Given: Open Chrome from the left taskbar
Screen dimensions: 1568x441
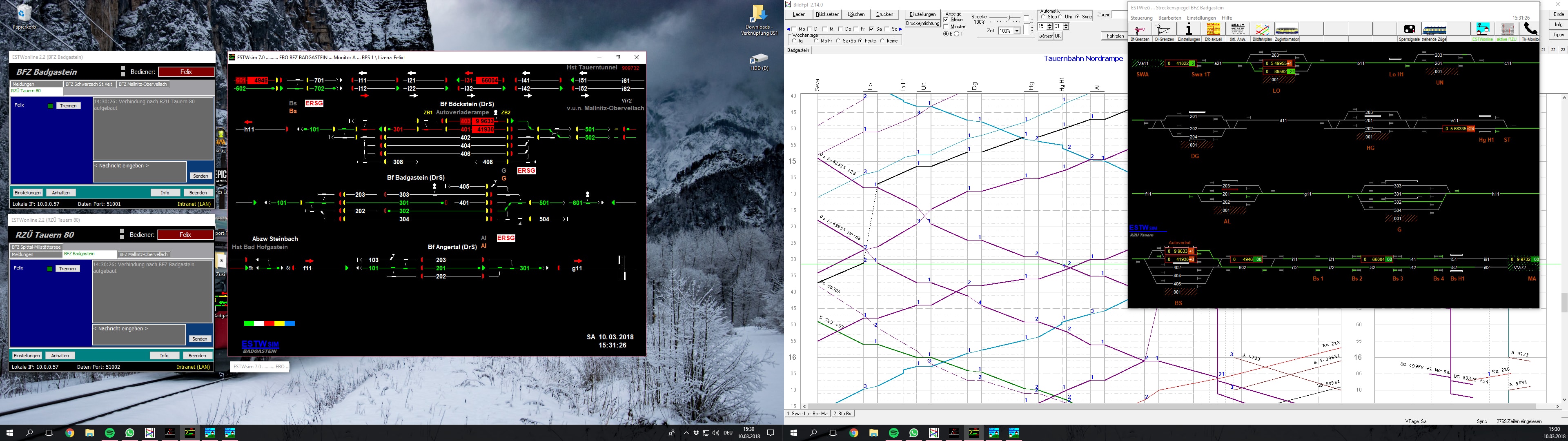Looking at the screenshot, I should [x=70, y=433].
